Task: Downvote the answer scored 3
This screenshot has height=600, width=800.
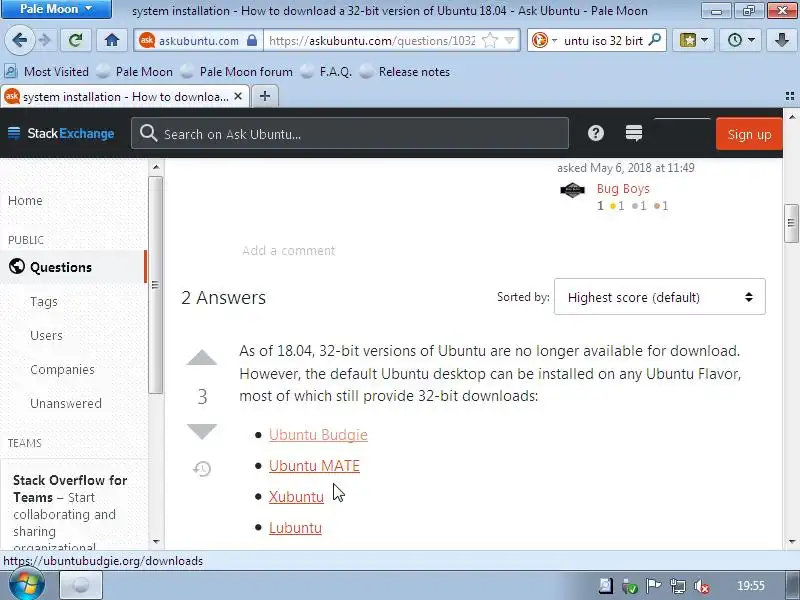Action: click(x=202, y=431)
